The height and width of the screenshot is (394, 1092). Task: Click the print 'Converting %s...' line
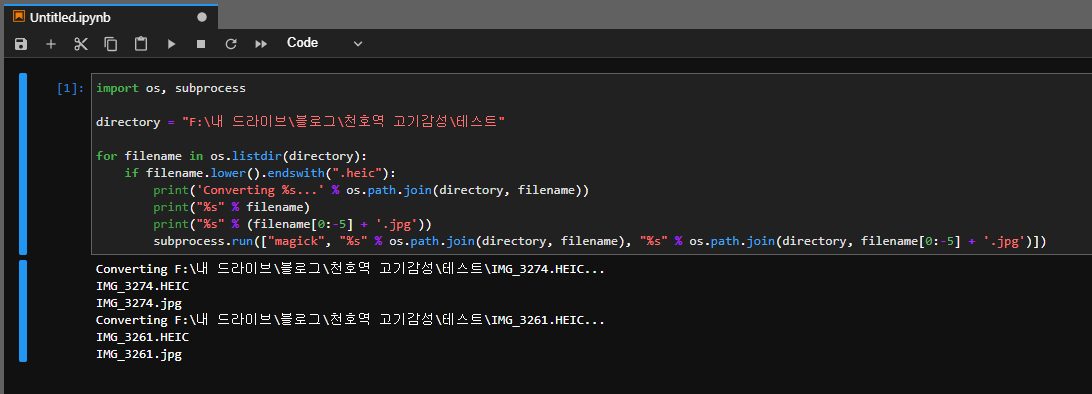pos(371,189)
